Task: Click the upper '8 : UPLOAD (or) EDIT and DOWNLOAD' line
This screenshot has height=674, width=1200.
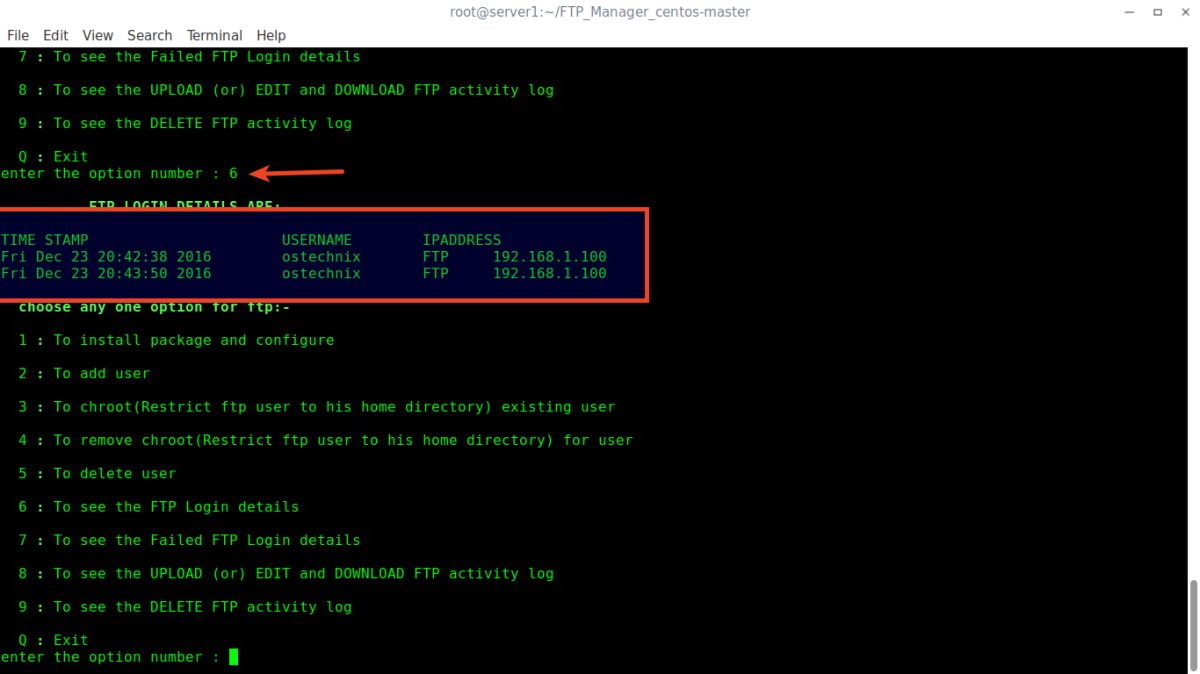Action: point(286,90)
